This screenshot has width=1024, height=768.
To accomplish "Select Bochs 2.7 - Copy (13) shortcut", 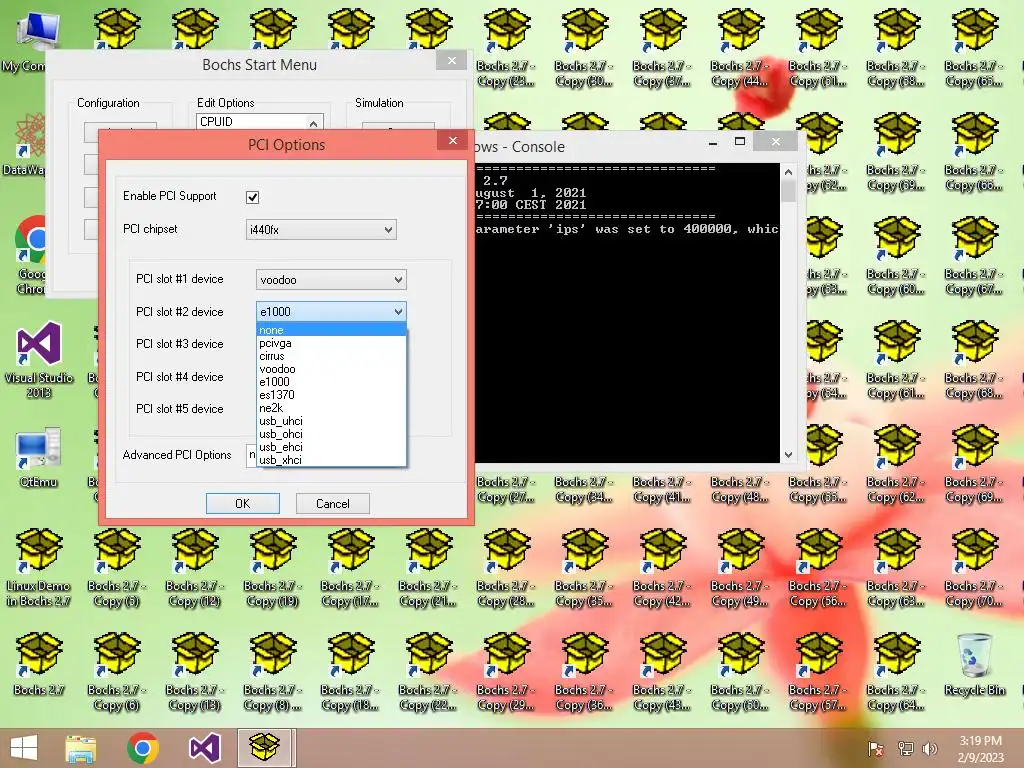I will click(195, 671).
